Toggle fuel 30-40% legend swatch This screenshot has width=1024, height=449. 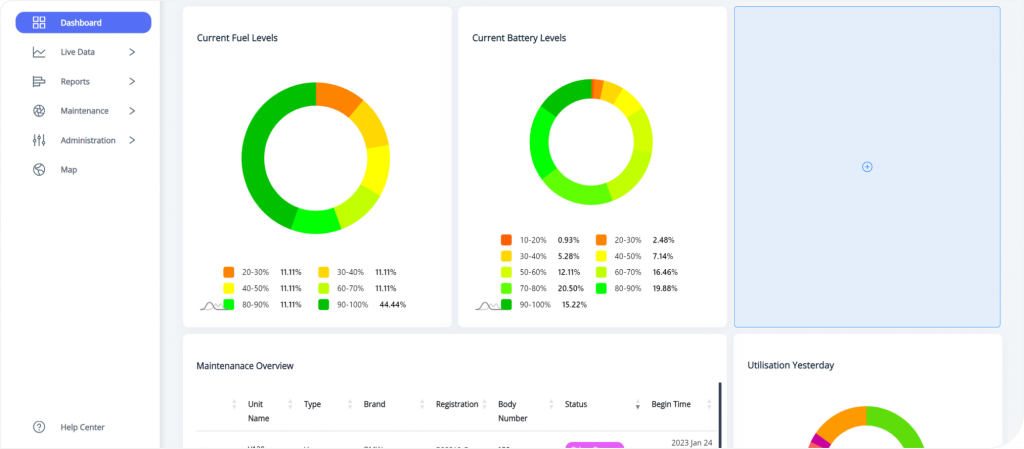324,272
